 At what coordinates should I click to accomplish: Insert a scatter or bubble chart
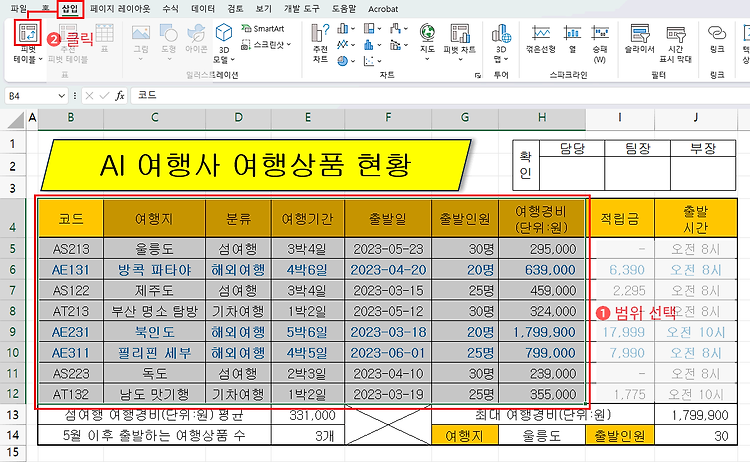tap(369, 61)
